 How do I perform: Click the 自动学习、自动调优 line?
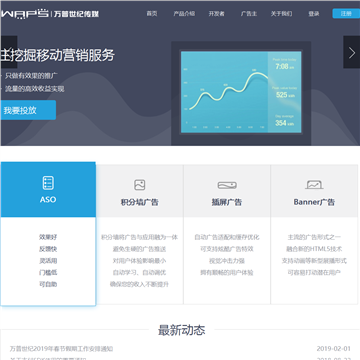[139, 273]
